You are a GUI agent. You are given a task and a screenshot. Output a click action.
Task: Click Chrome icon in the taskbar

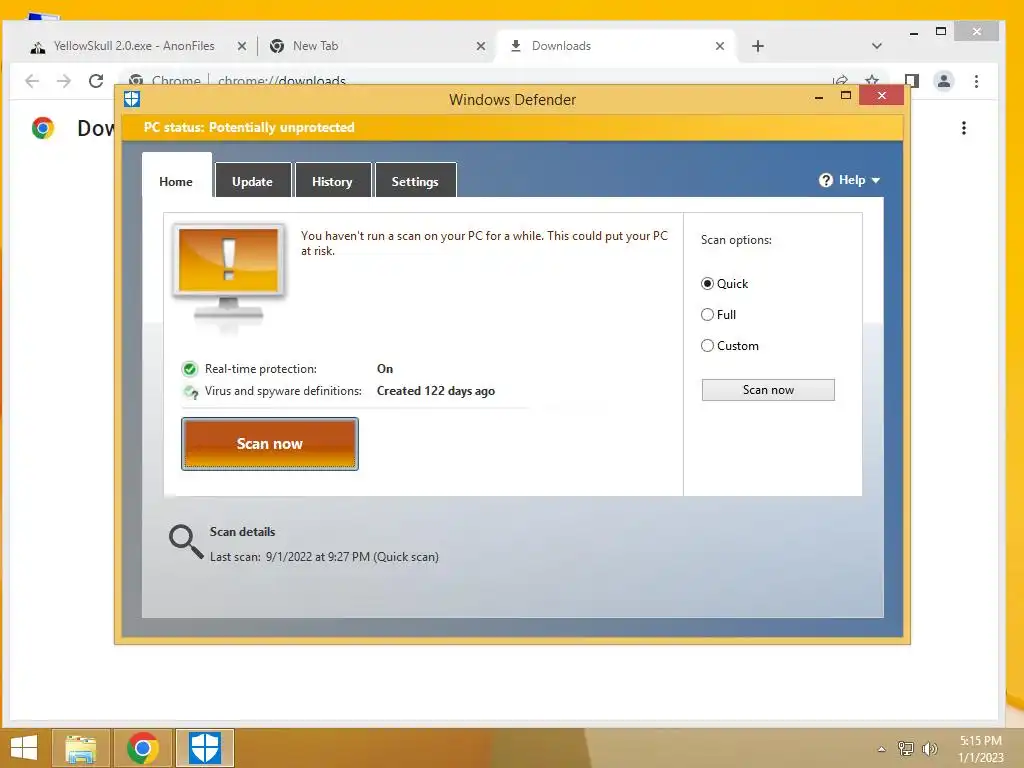pos(143,748)
